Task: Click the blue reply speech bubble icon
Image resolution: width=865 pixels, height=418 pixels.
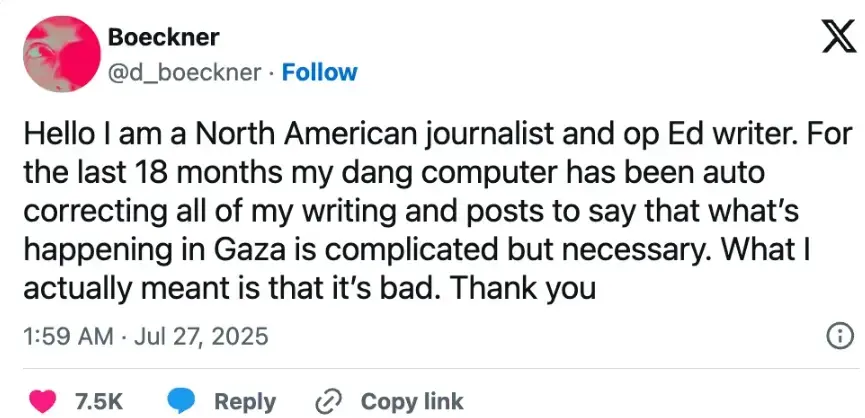Action: 180,401
